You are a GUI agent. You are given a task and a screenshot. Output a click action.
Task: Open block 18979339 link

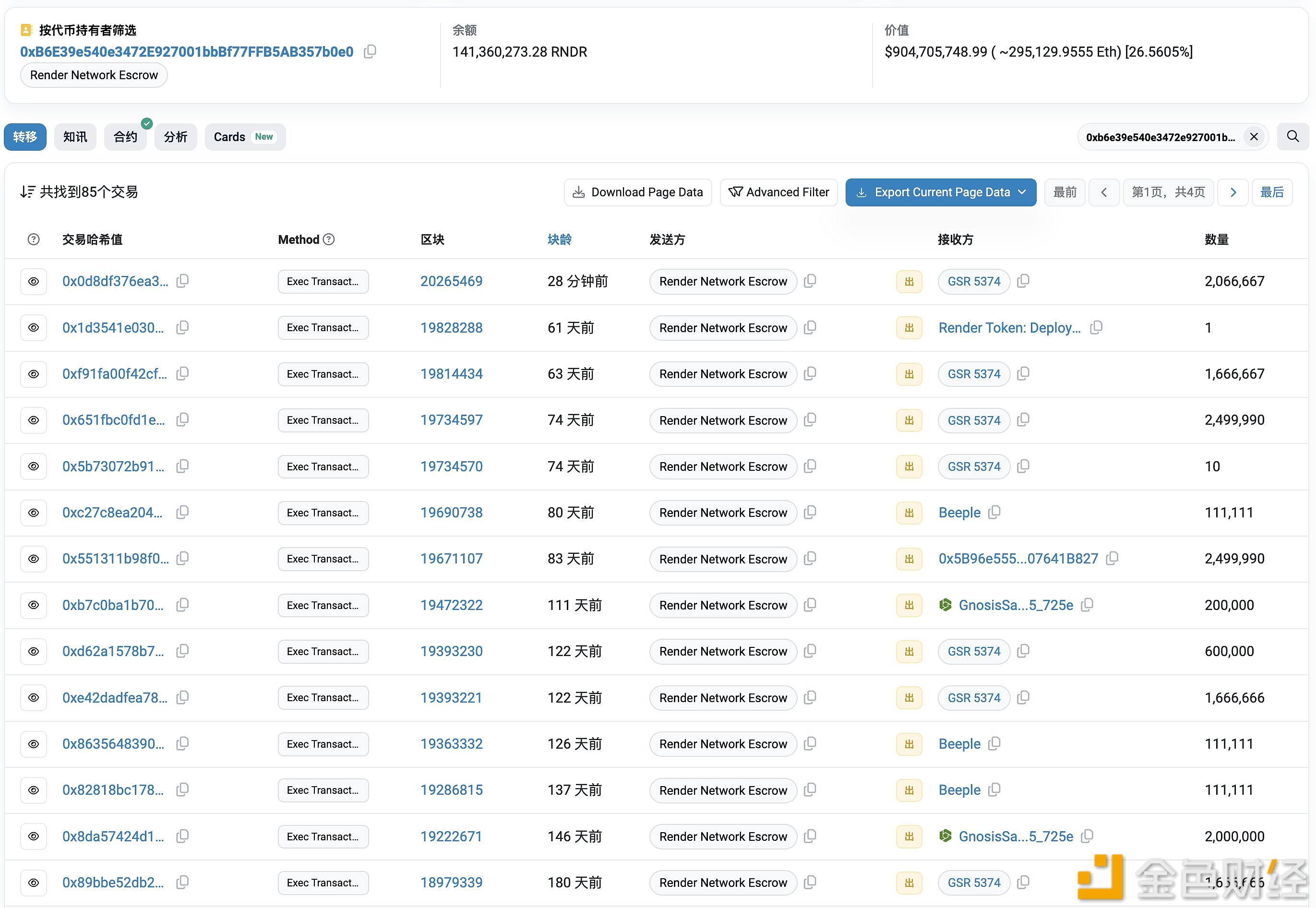pyautogui.click(x=451, y=883)
